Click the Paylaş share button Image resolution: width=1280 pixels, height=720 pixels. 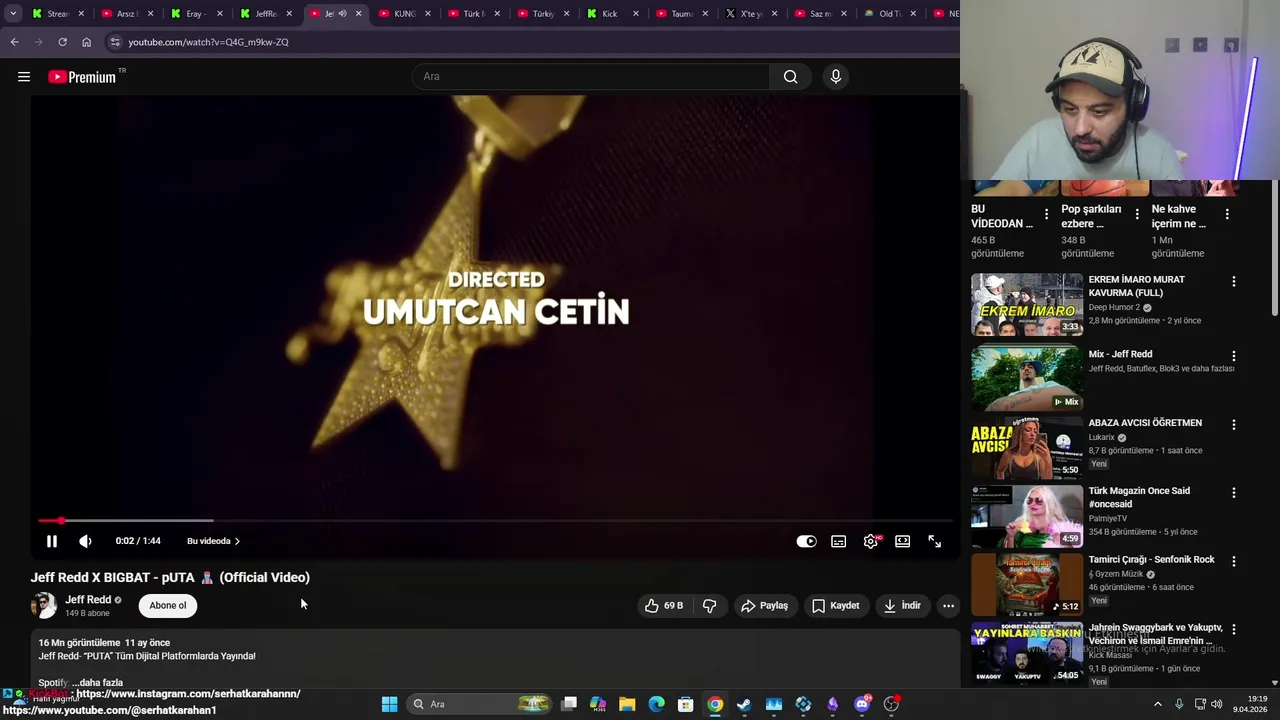coord(764,605)
